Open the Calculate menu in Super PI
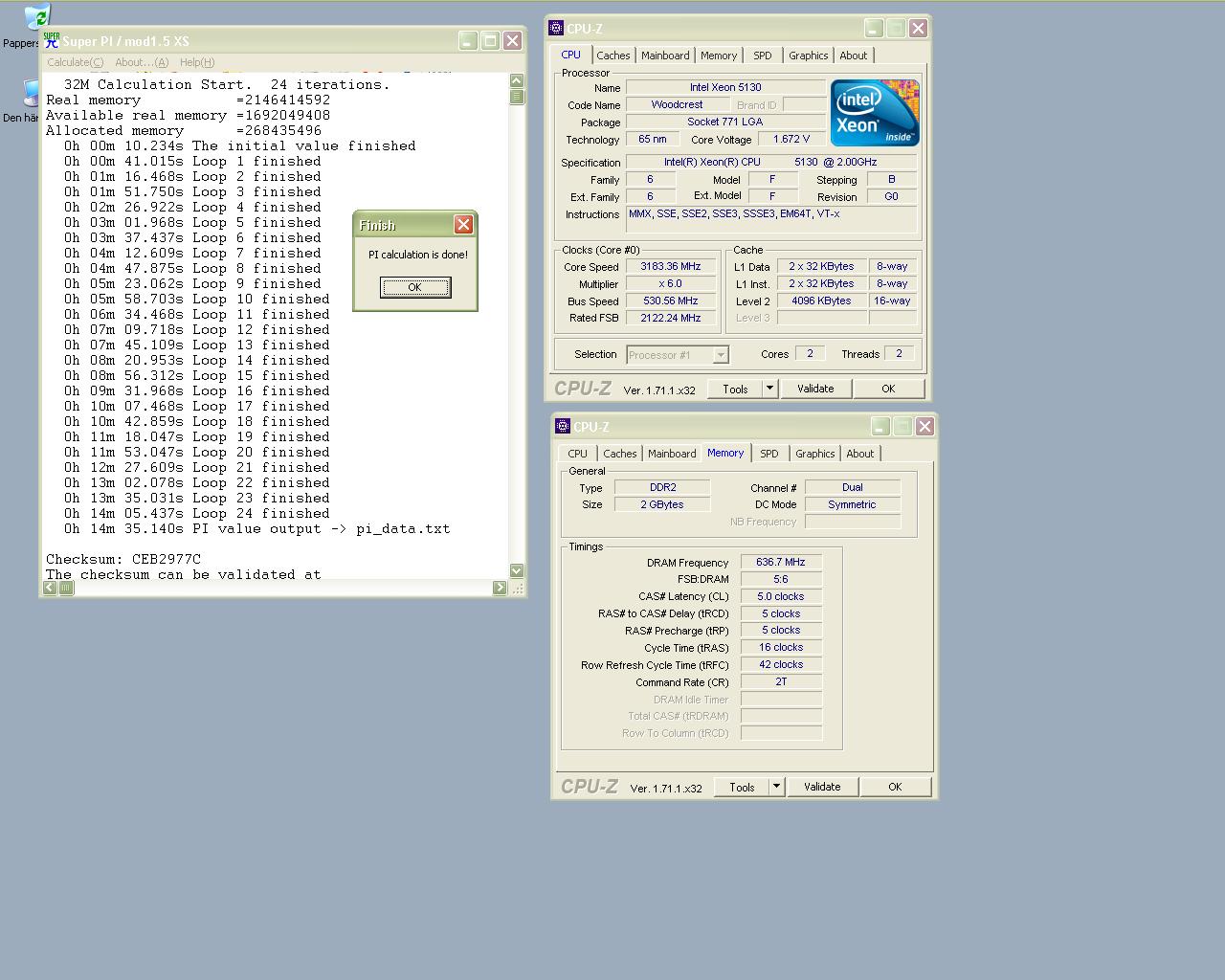 pyautogui.click(x=76, y=62)
